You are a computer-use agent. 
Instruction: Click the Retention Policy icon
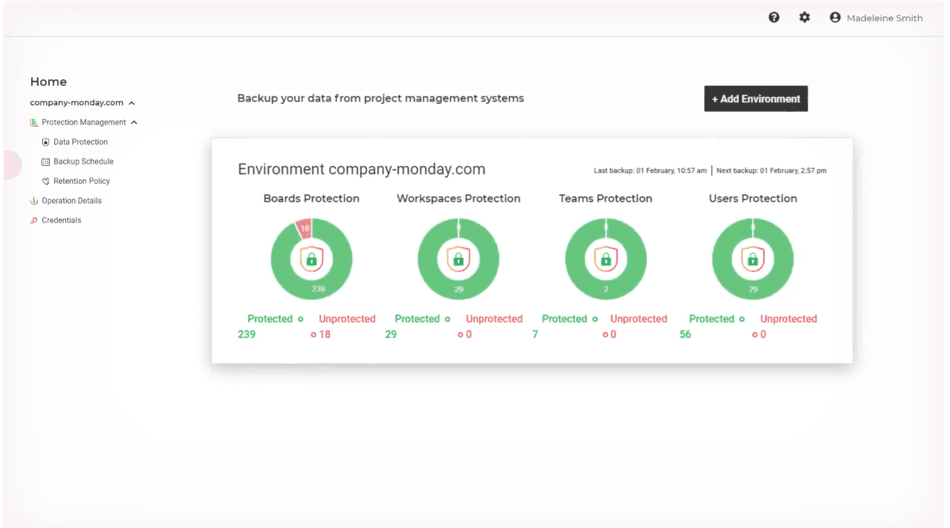point(46,181)
